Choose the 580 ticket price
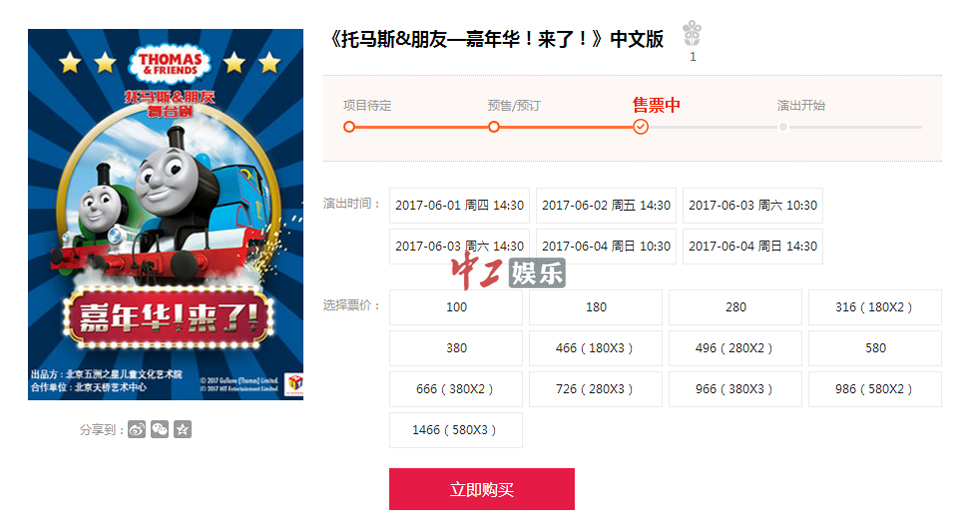 tap(875, 348)
